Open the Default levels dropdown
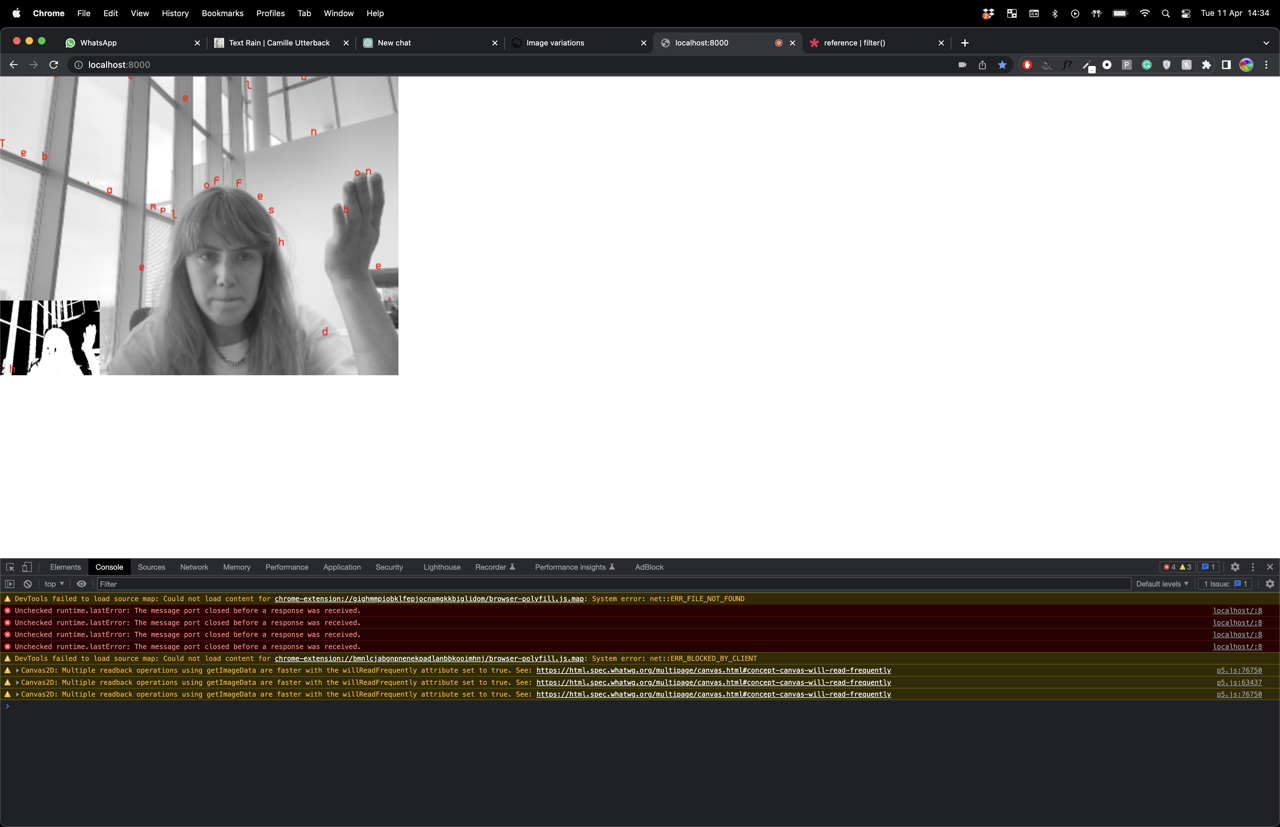This screenshot has height=827, width=1280. (1162, 584)
